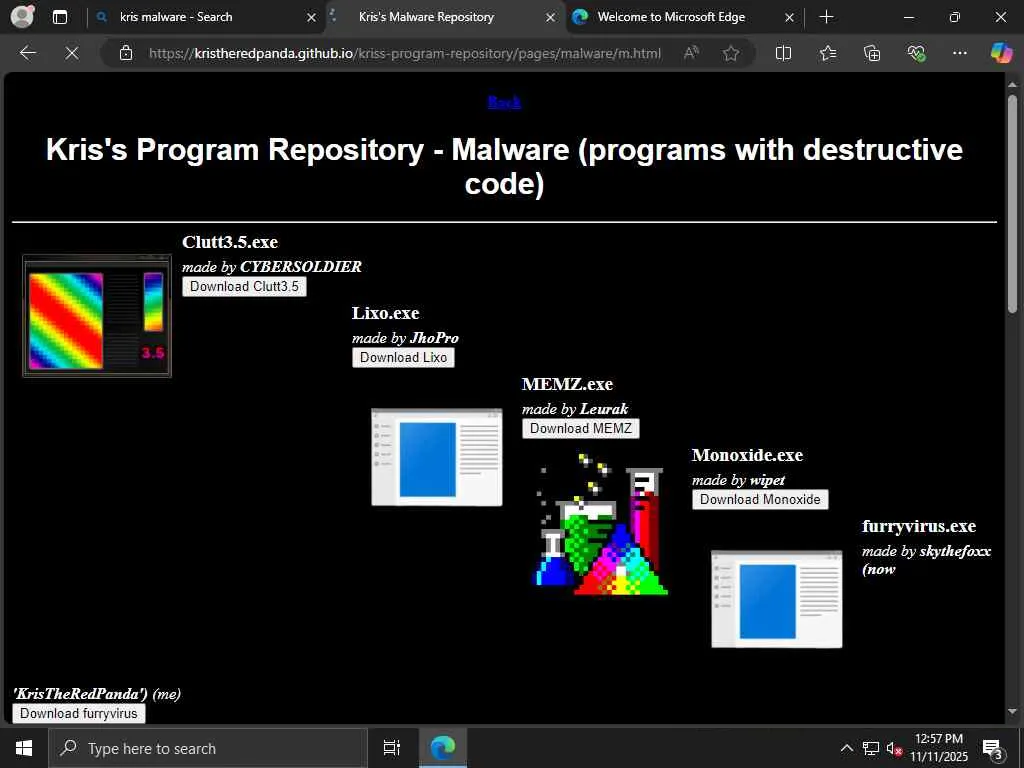Toggle Read aloud icon in address bar
This screenshot has width=1024, height=768.
point(691,53)
